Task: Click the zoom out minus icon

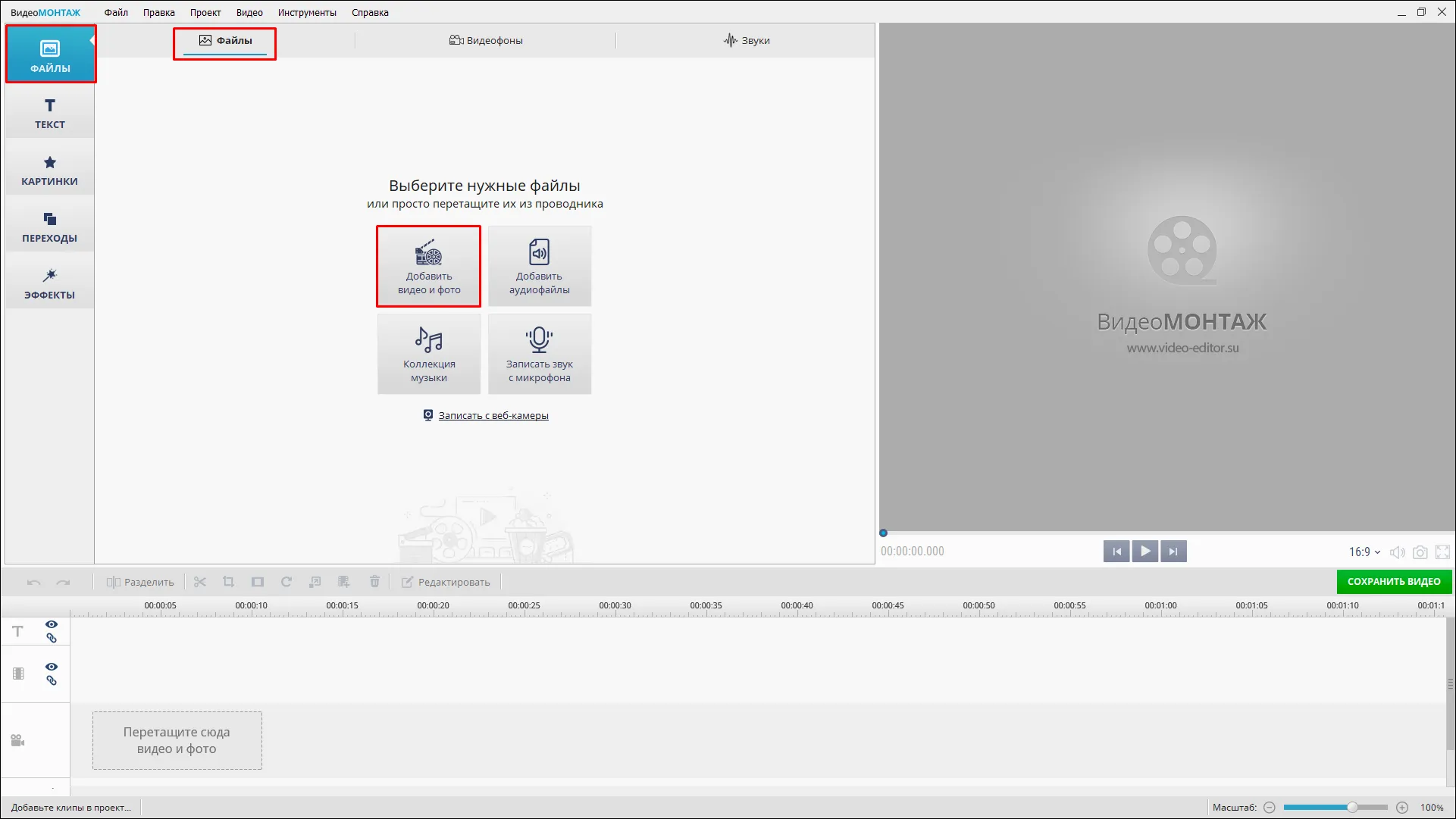Action: [x=1270, y=808]
